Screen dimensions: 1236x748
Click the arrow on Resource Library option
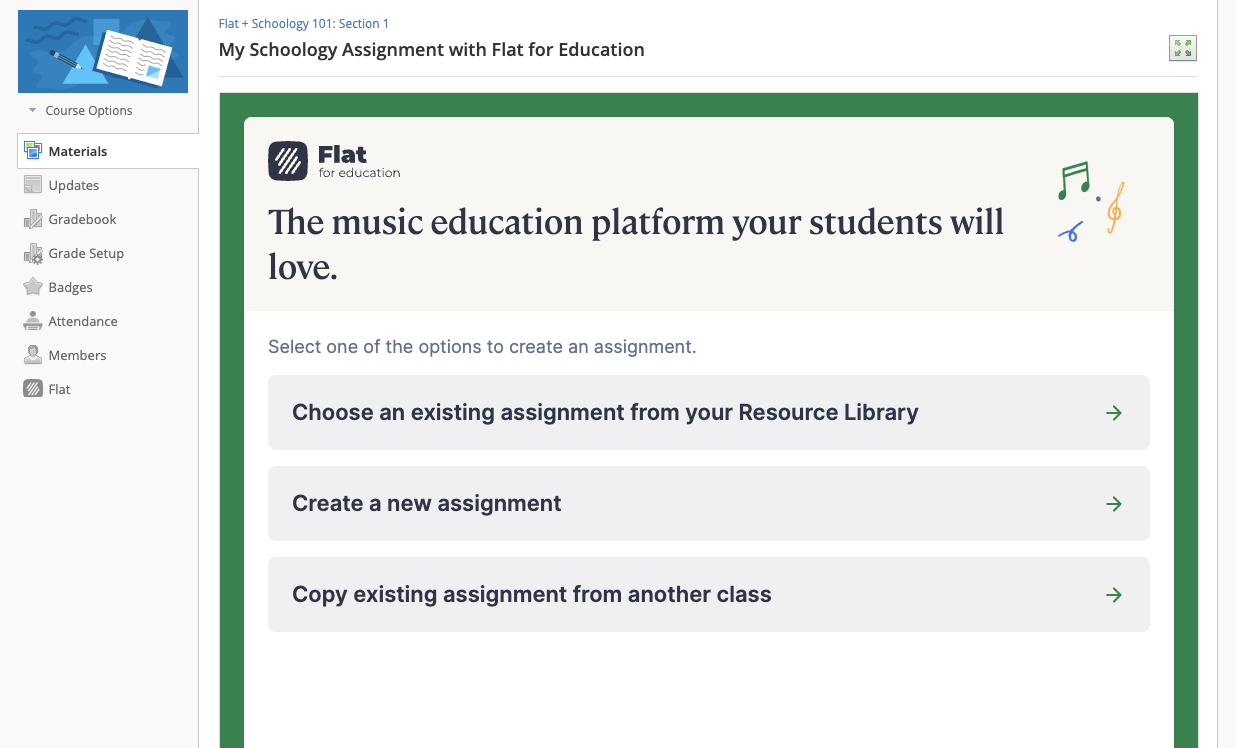click(x=1114, y=412)
